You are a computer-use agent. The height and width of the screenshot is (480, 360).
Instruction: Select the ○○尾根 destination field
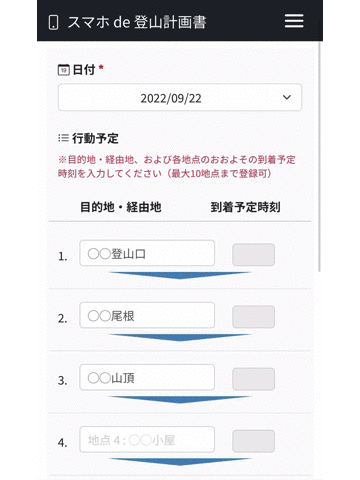point(147,315)
